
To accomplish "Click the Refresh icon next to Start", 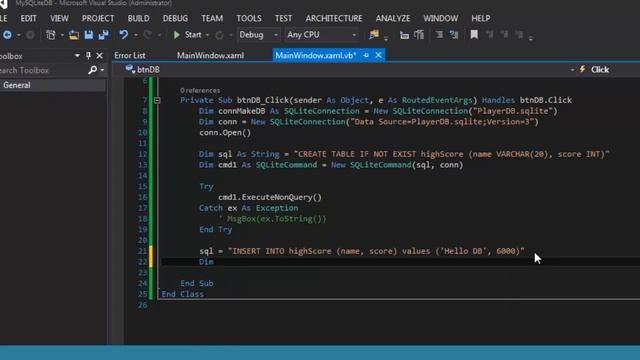I will (x=219, y=35).
